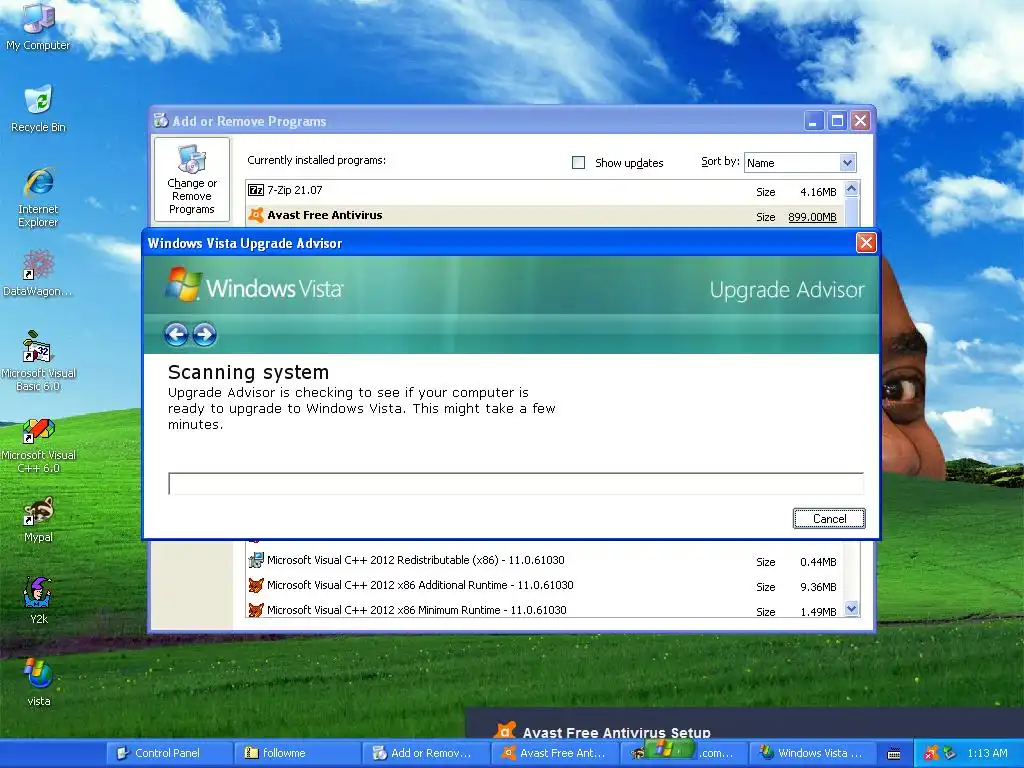Select the 7-Zip 21.07 row text

pos(295,190)
